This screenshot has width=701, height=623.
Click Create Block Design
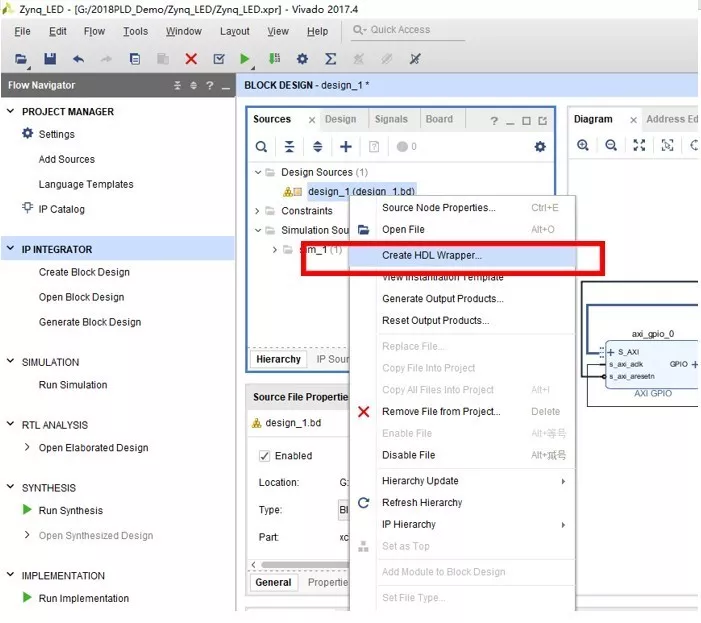click(84, 272)
